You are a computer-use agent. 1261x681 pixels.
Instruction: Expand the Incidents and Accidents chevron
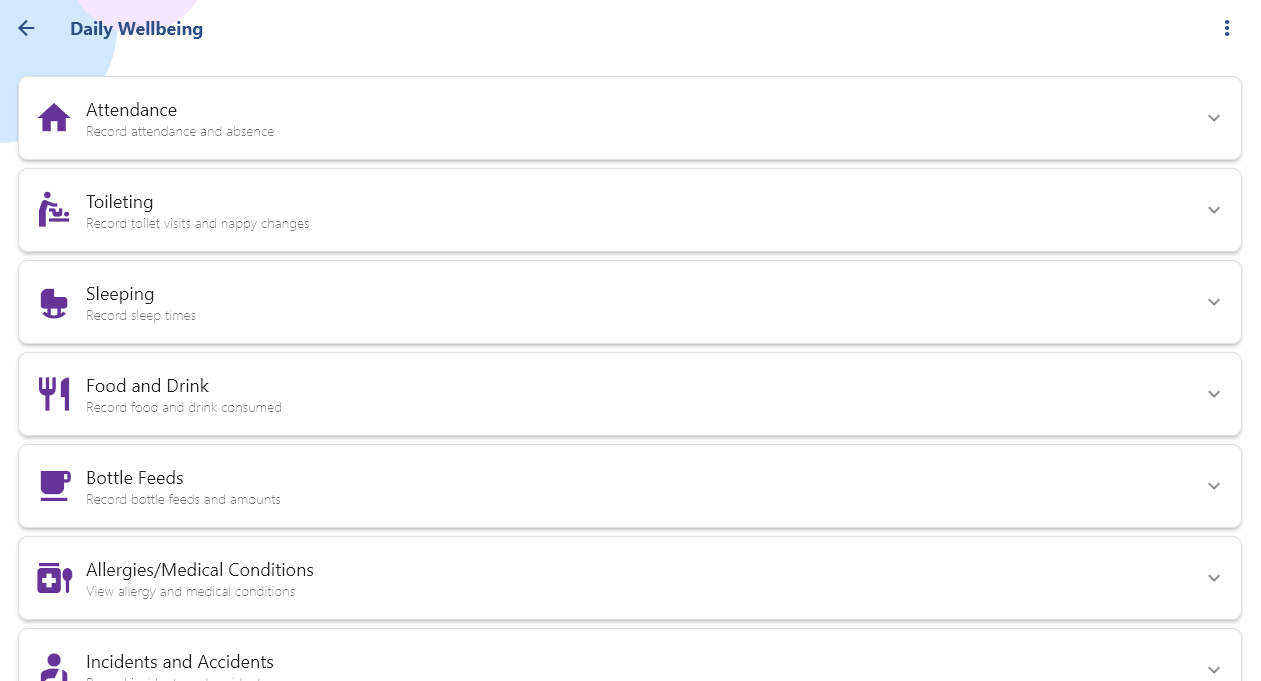point(1214,669)
